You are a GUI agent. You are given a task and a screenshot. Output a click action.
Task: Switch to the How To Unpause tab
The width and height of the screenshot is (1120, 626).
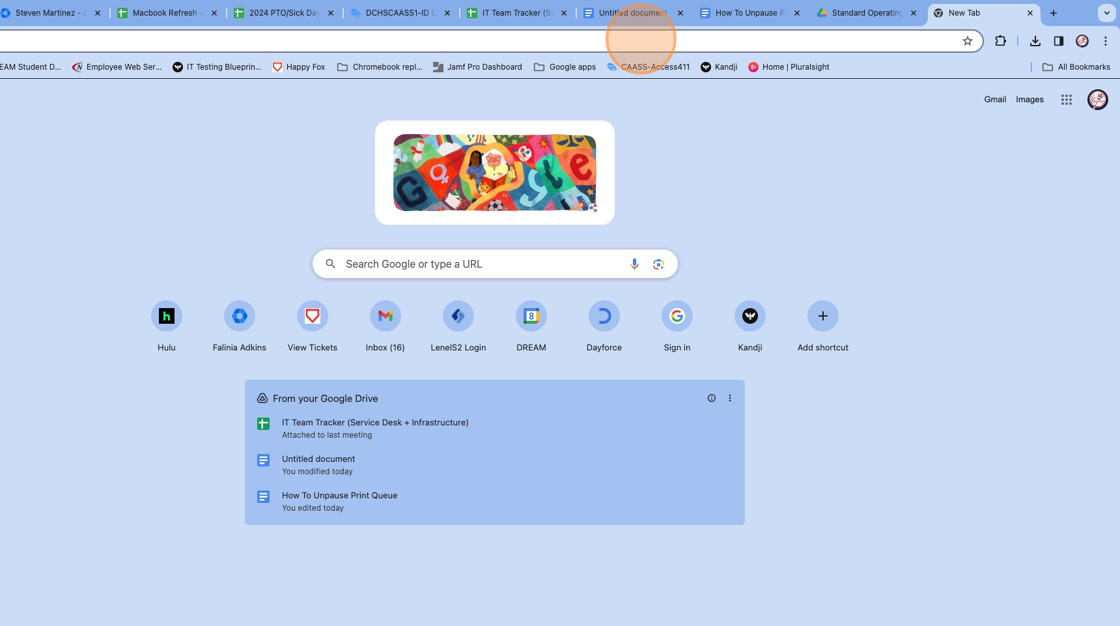750,13
